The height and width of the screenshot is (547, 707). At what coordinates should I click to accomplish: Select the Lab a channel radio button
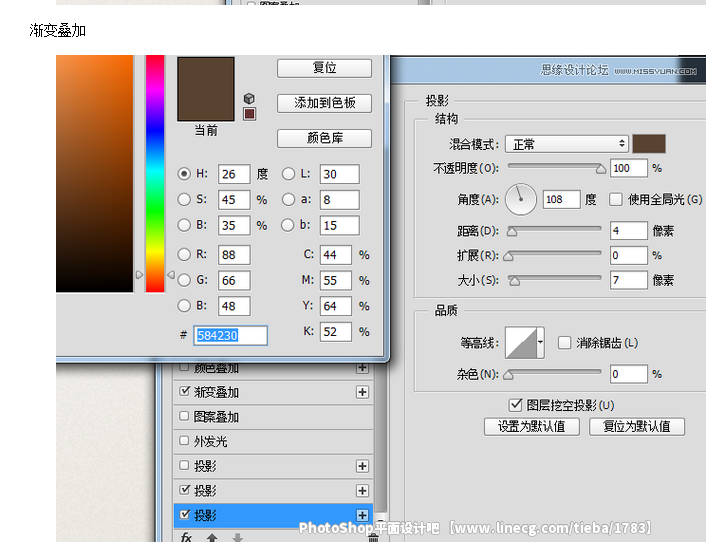coord(288,199)
